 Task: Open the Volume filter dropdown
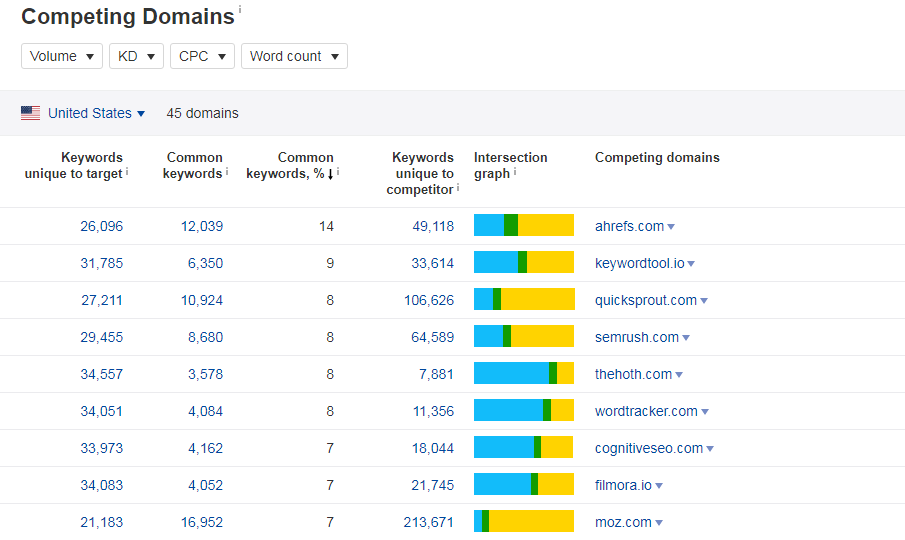(62, 56)
